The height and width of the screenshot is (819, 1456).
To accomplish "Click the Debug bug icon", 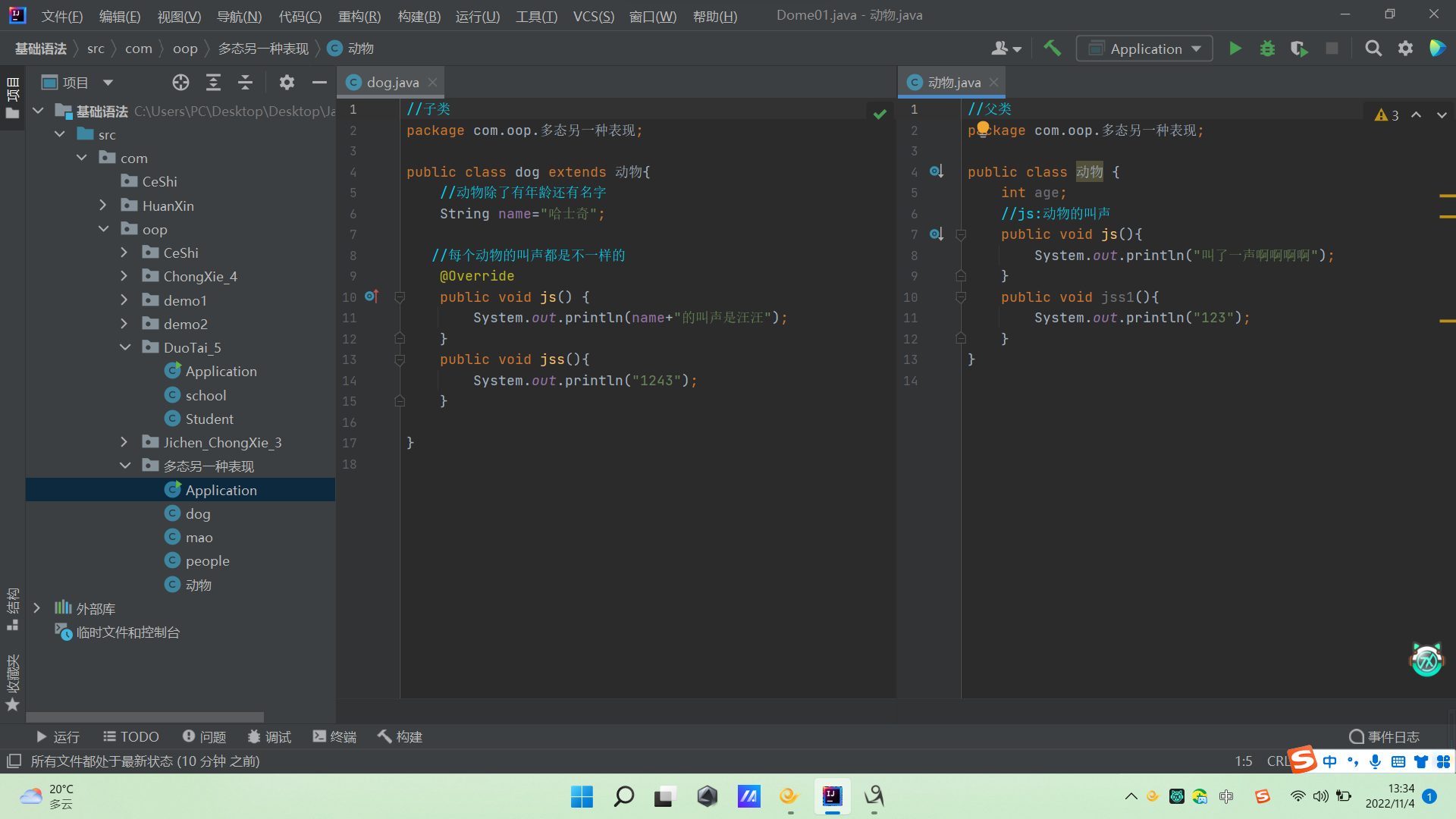I will coord(1267,49).
